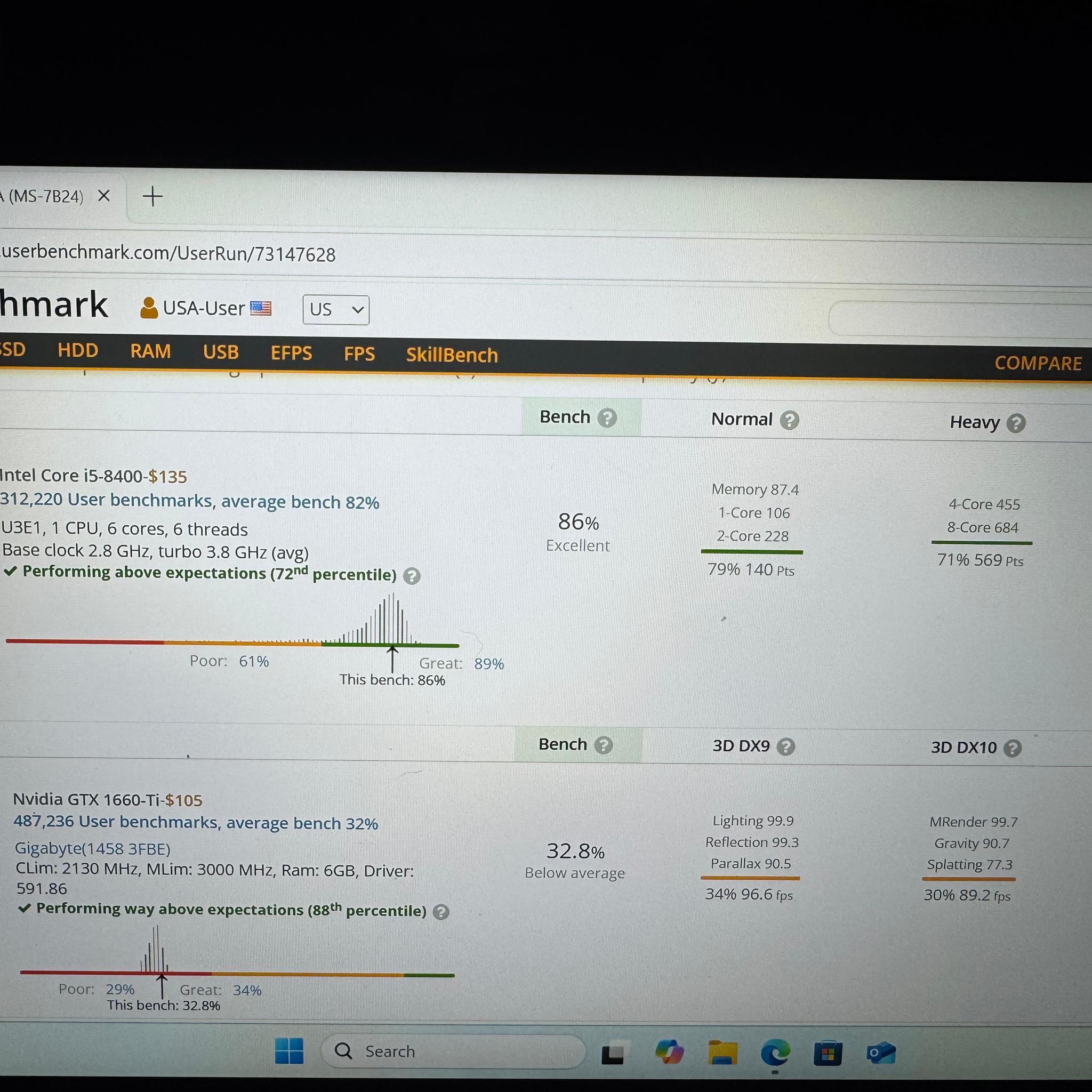
Task: Click the 2-Core 228 value
Action: click(x=753, y=536)
